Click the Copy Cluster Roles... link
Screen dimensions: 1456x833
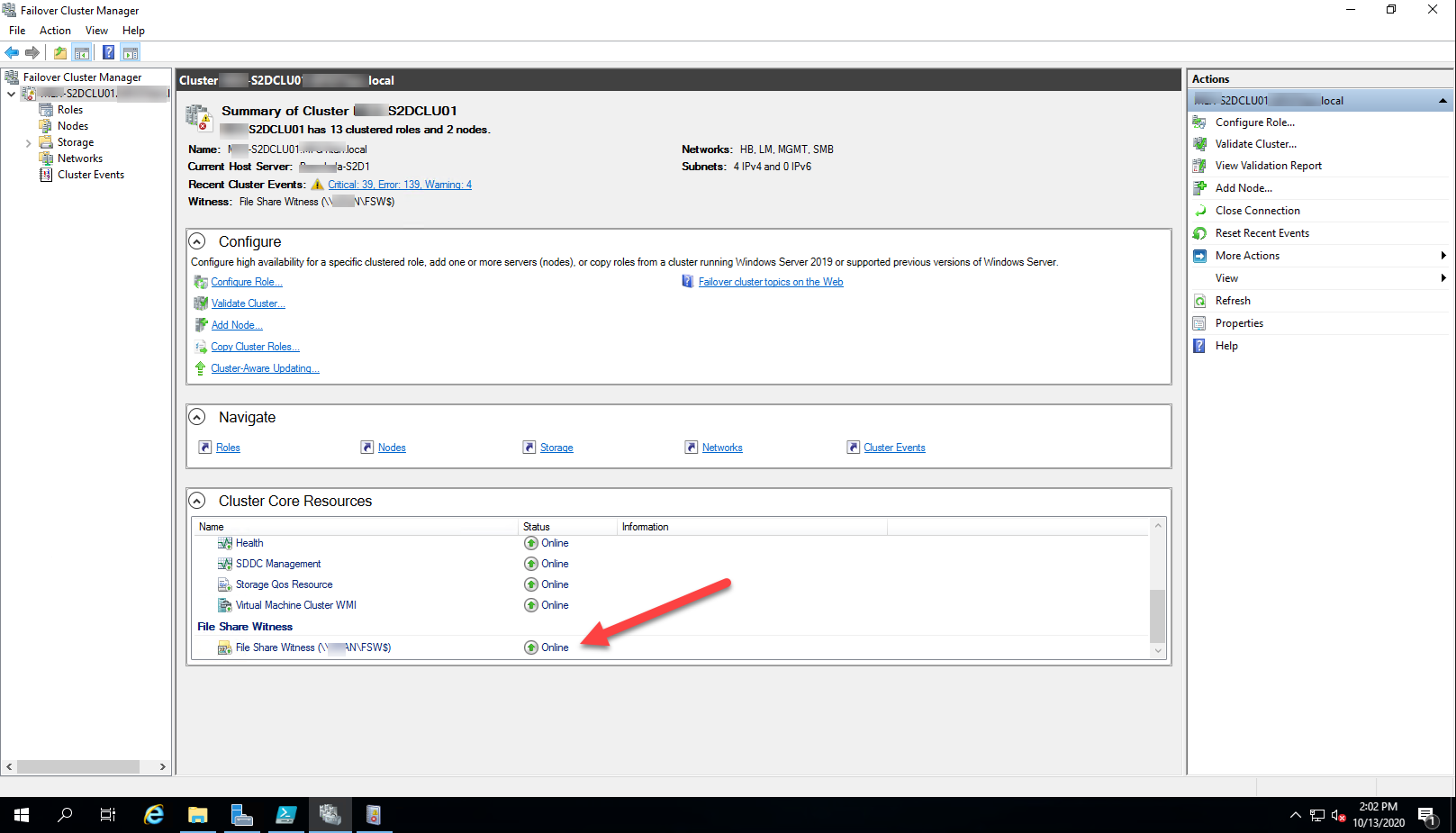(x=256, y=347)
